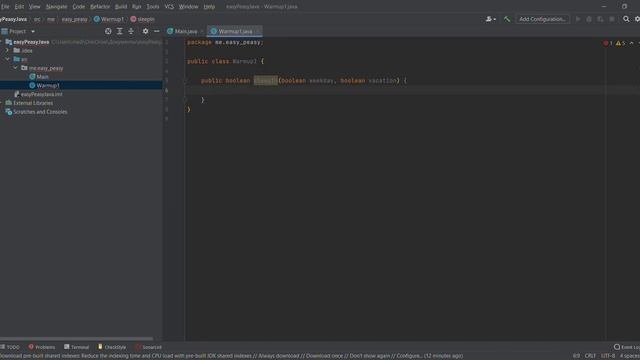Open Search Everywhere magnifier icon
Viewport: 640px width, 360px height.
click(x=626, y=19)
